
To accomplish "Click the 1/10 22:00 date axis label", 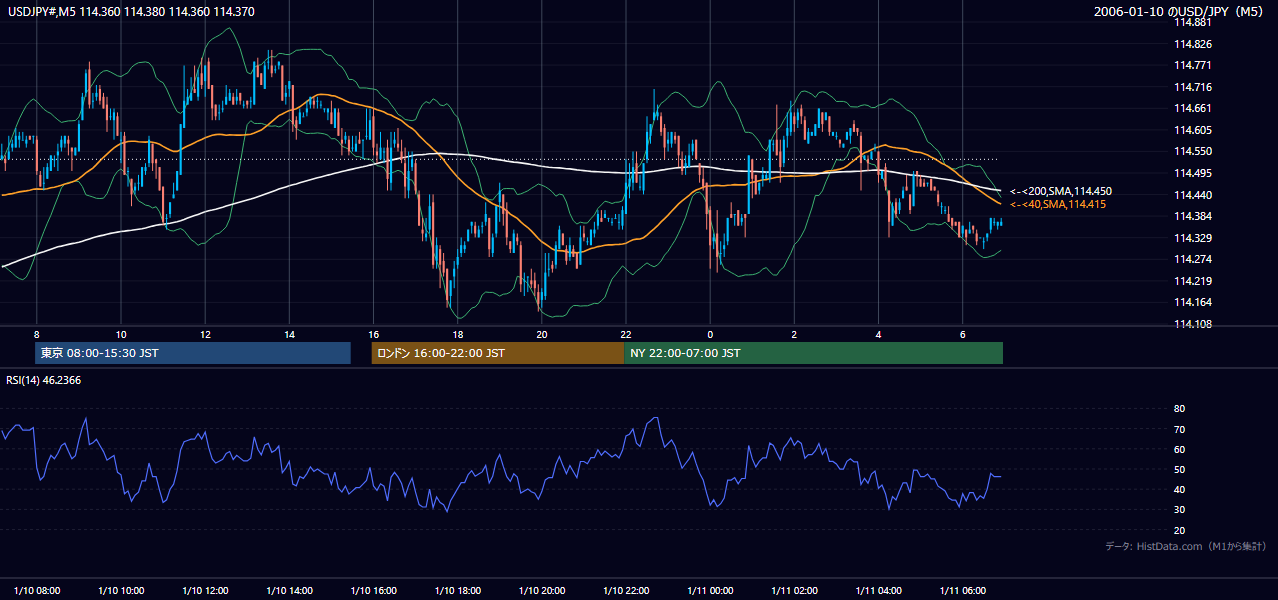I will point(626,591).
